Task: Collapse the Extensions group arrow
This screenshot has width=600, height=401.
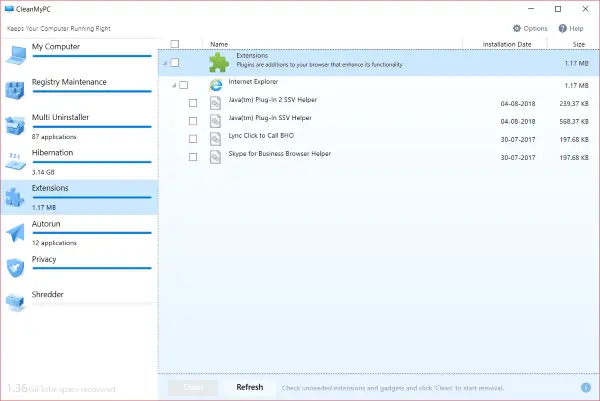Action: pyautogui.click(x=165, y=63)
